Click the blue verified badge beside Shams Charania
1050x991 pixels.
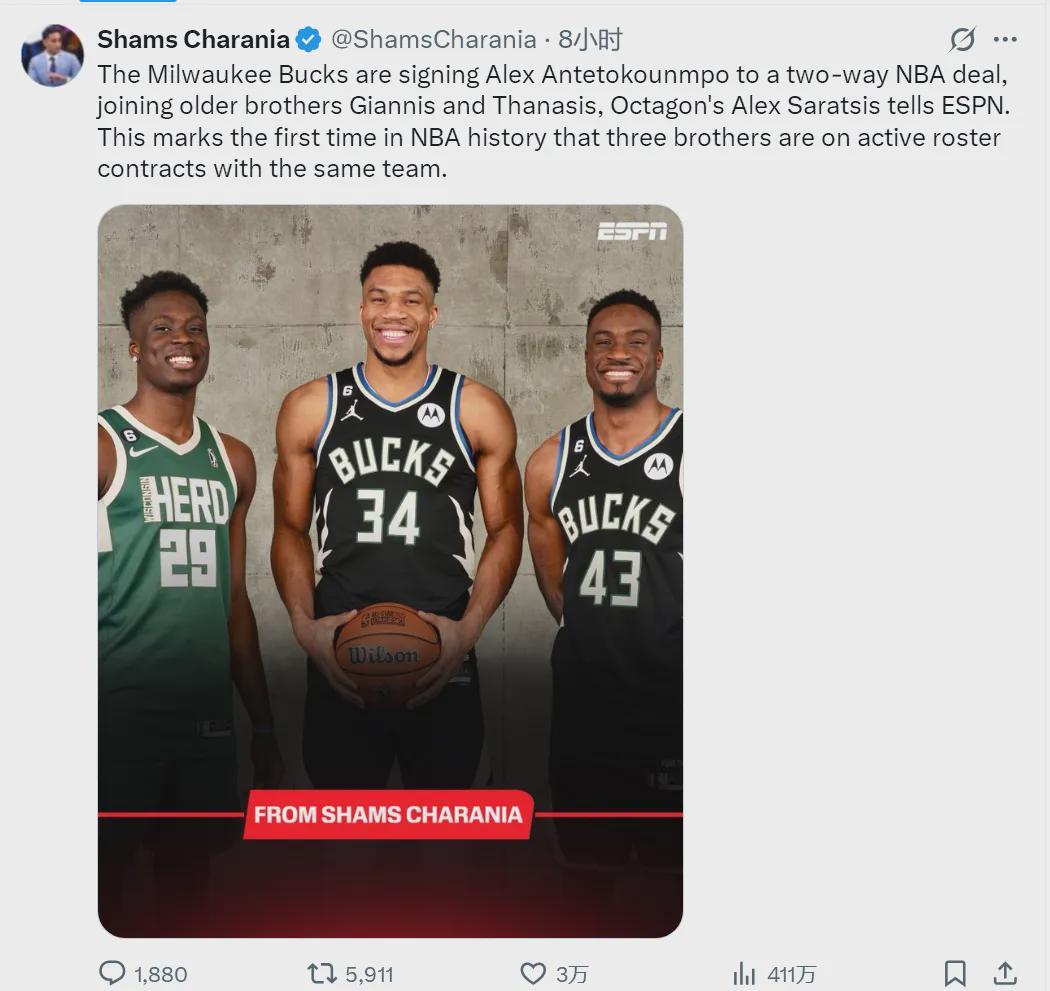[x=308, y=40]
